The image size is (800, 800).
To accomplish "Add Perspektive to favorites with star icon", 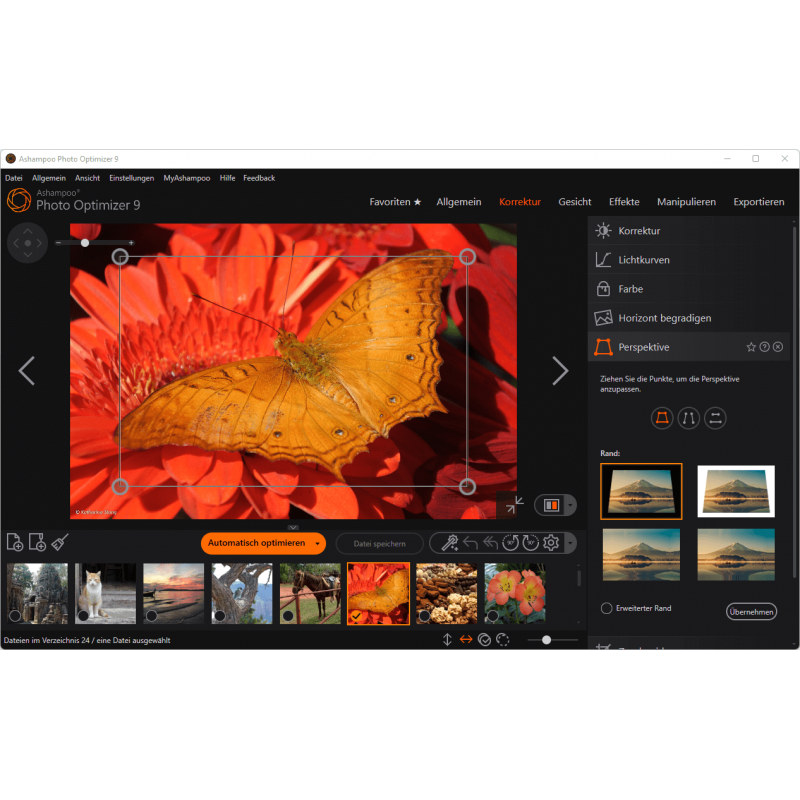I will tap(751, 347).
